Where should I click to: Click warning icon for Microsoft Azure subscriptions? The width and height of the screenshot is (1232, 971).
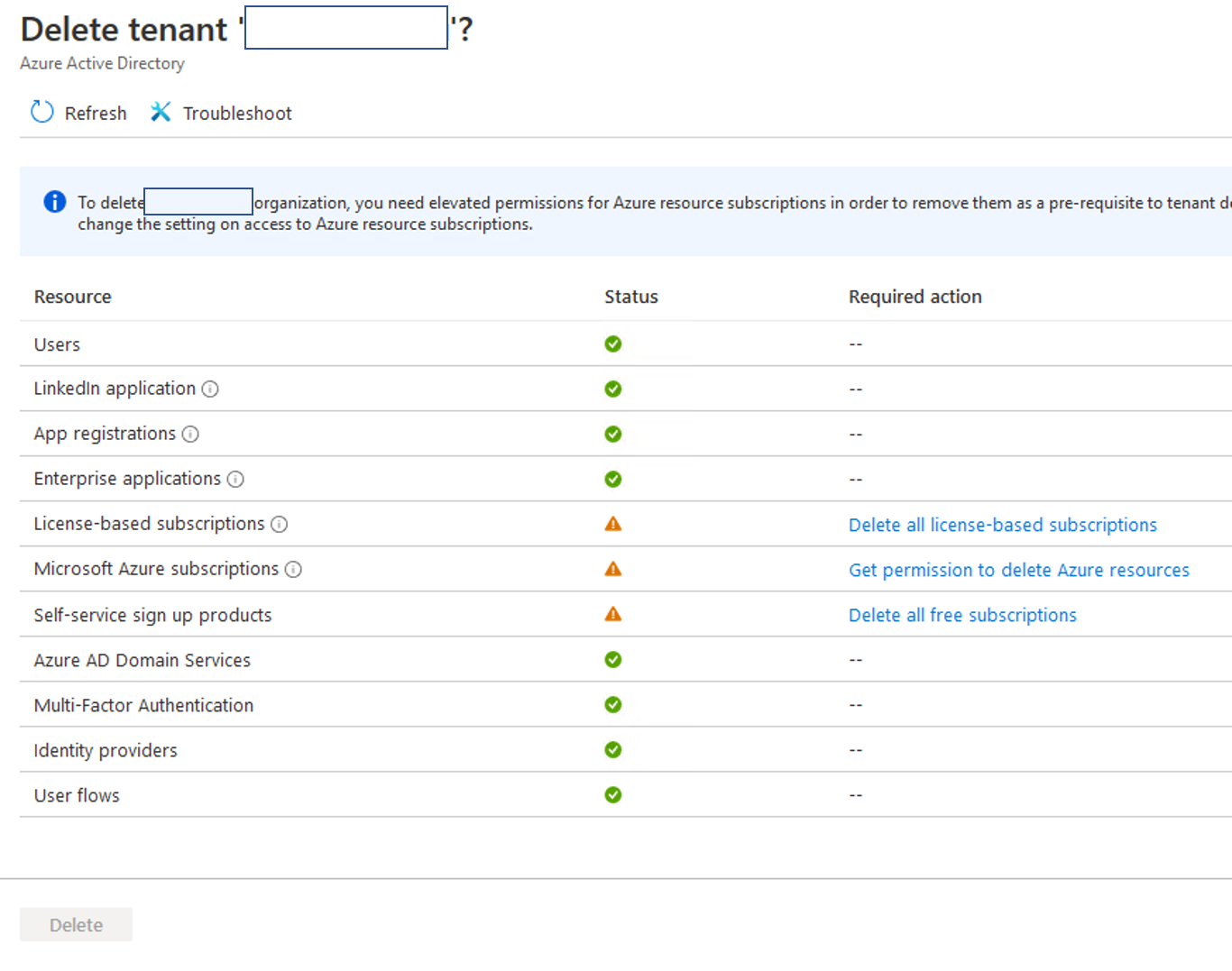(x=613, y=569)
